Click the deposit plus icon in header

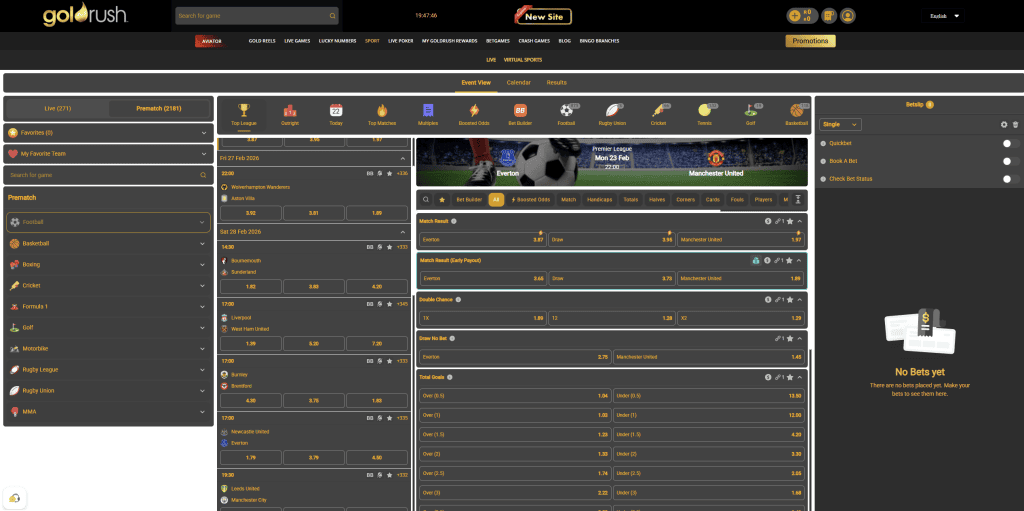[794, 16]
